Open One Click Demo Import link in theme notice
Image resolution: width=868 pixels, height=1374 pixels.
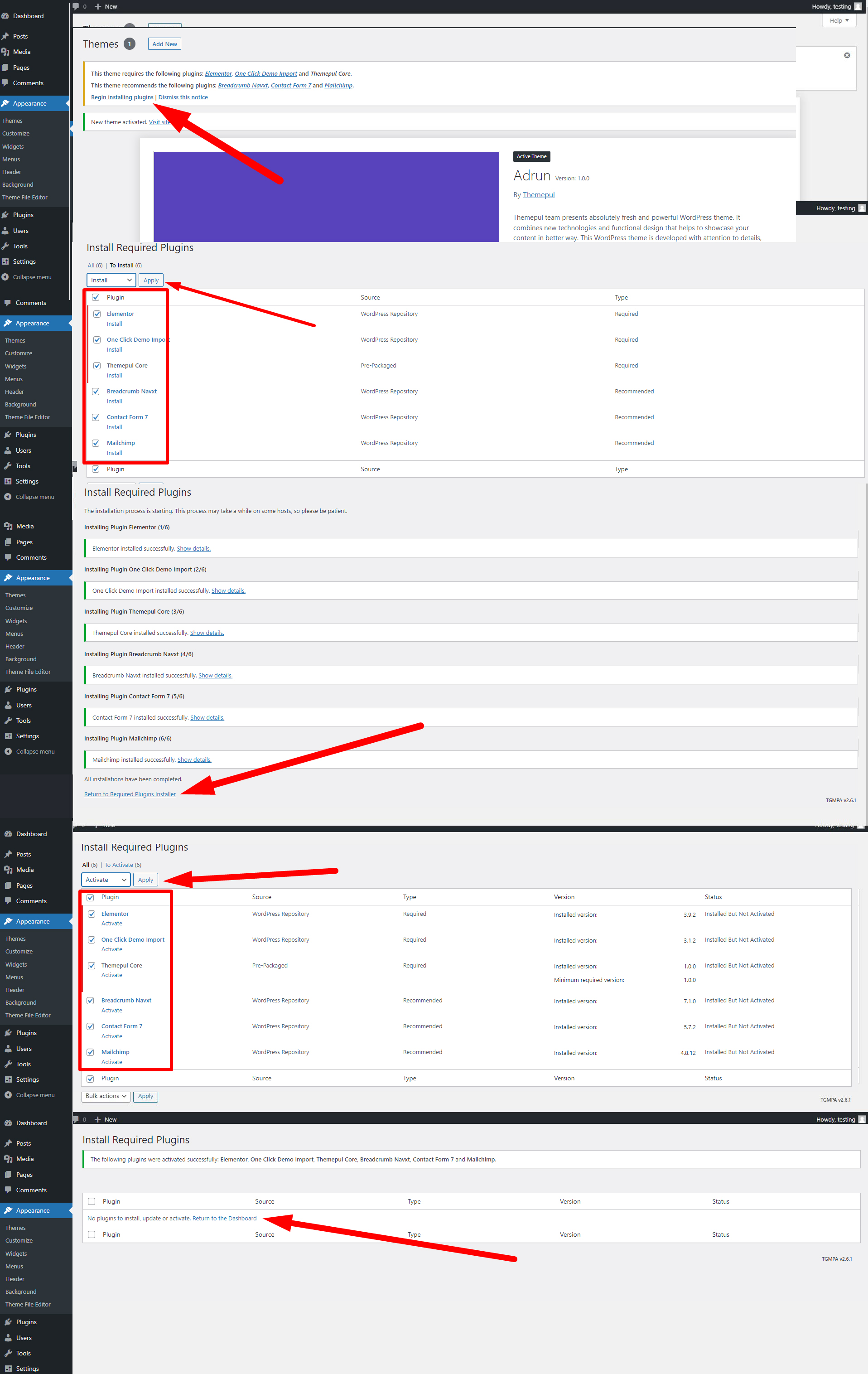(266, 73)
